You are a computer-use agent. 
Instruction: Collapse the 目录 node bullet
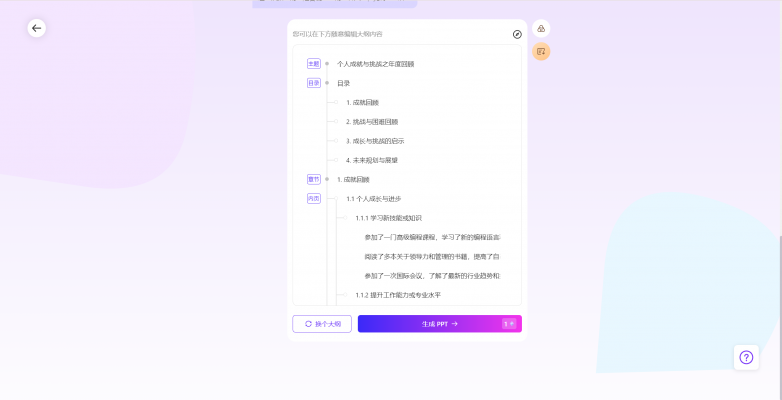(x=327, y=83)
